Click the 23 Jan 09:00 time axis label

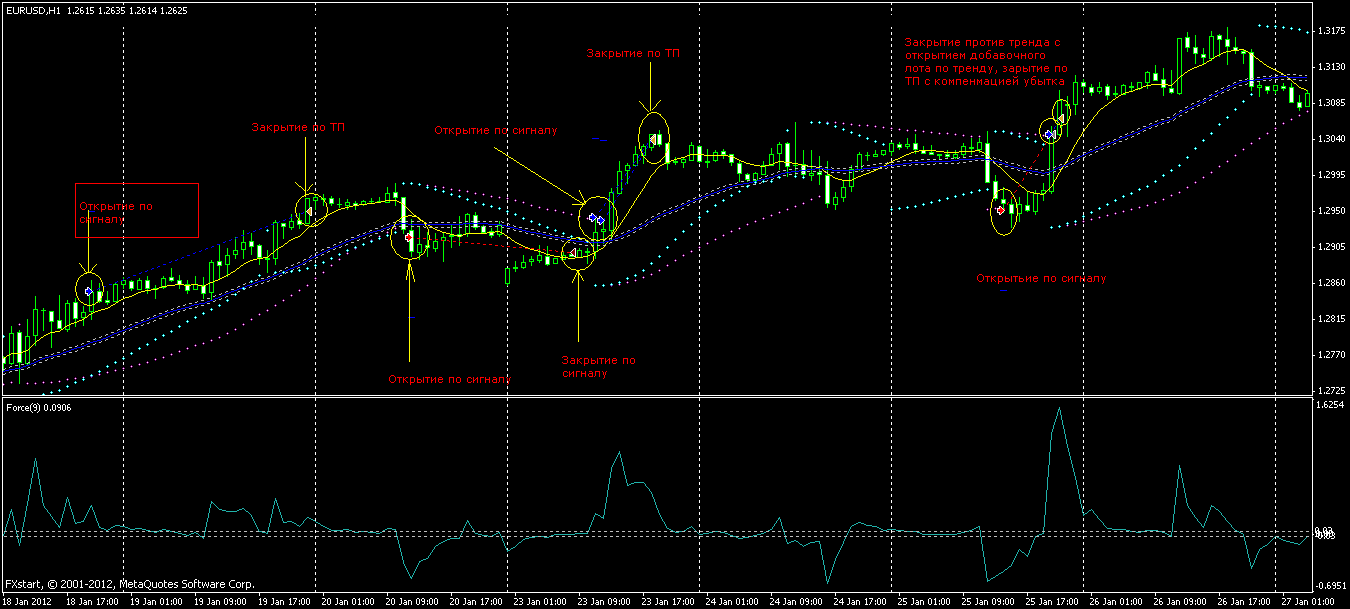(x=605, y=602)
